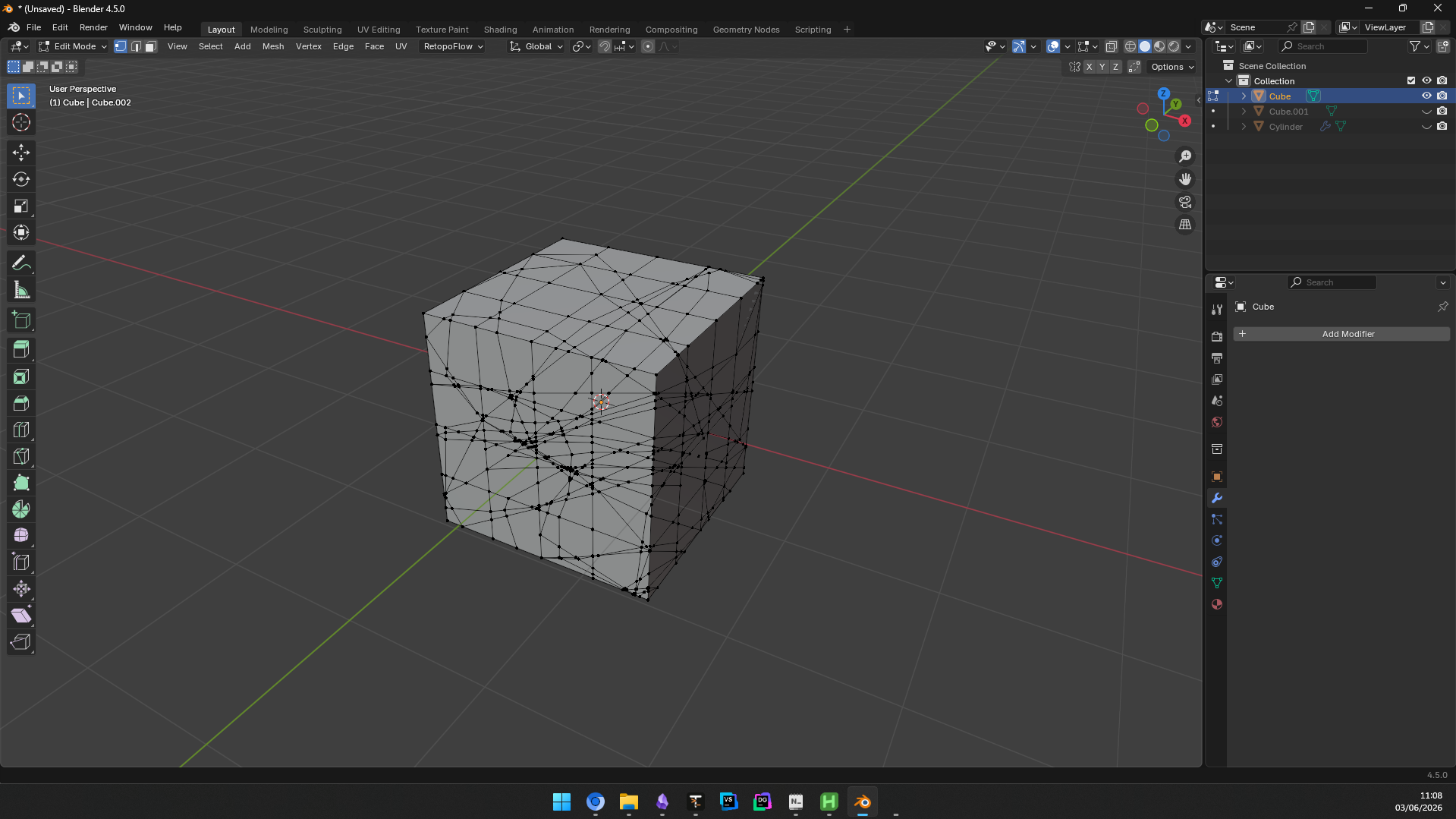1456x819 pixels.
Task: Switch to rendered viewport shading sphere
Action: coord(1174,46)
